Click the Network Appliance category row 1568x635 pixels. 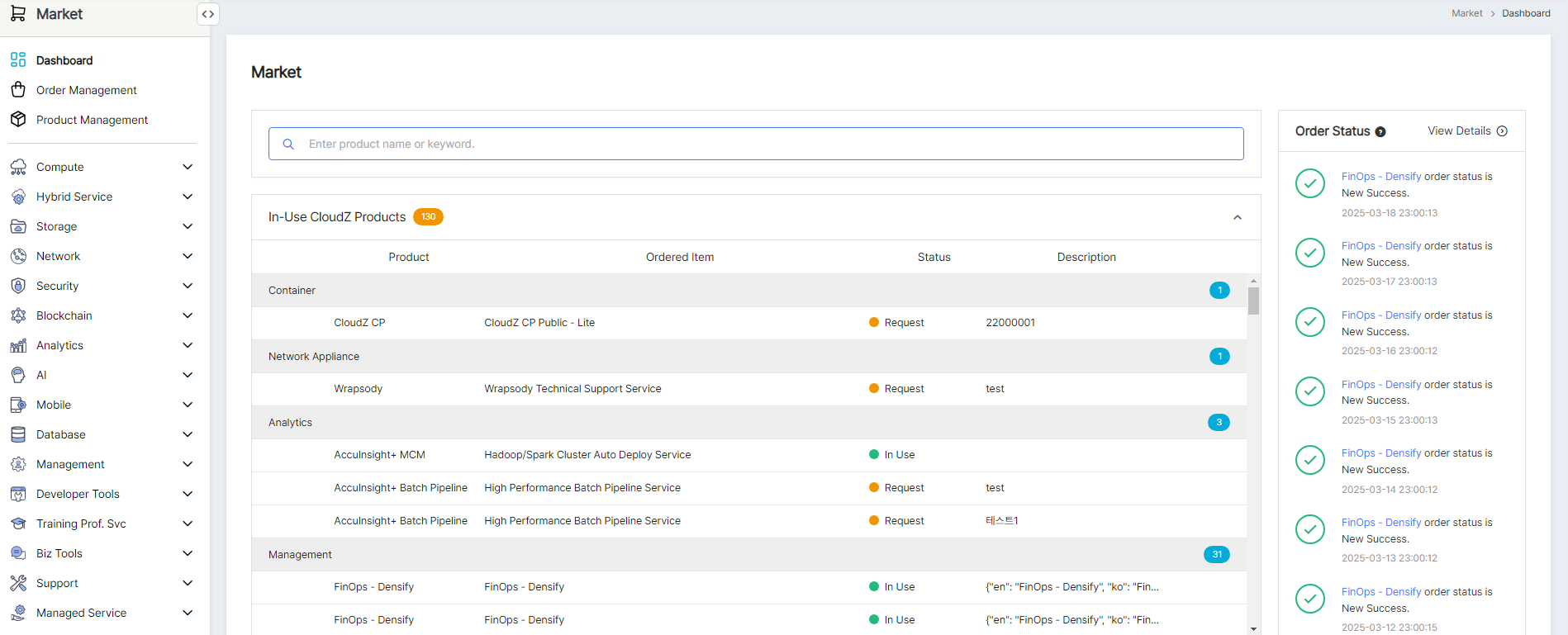[749, 357]
